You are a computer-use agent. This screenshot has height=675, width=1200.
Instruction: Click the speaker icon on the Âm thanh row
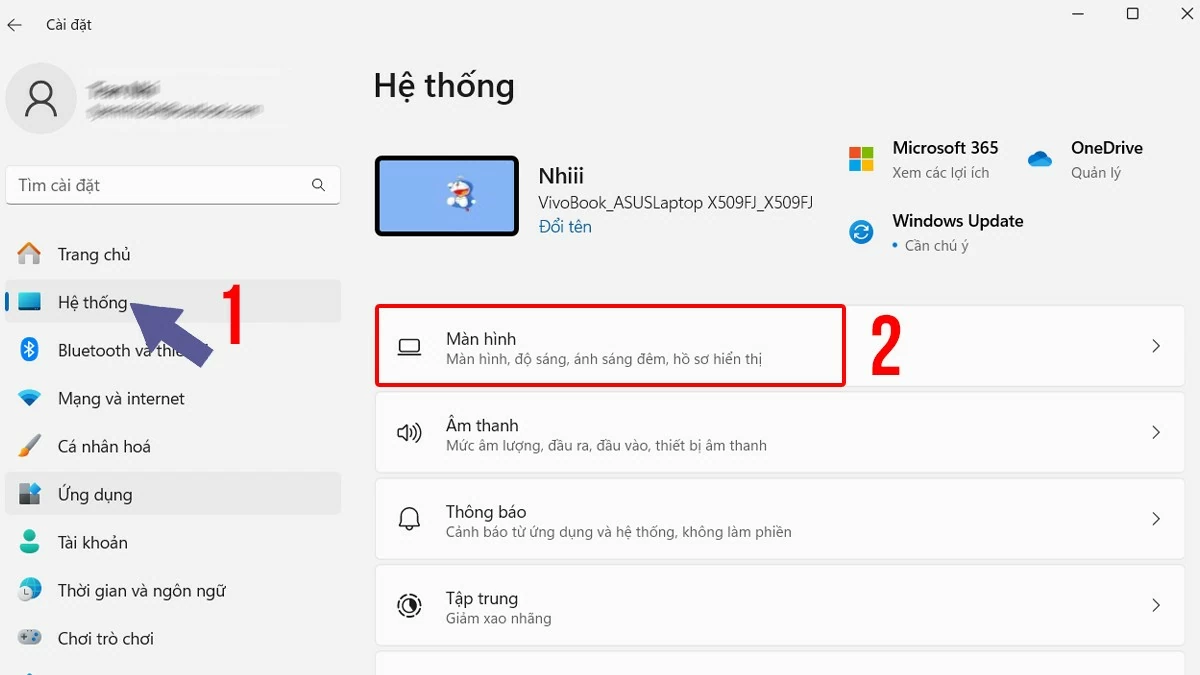(409, 432)
